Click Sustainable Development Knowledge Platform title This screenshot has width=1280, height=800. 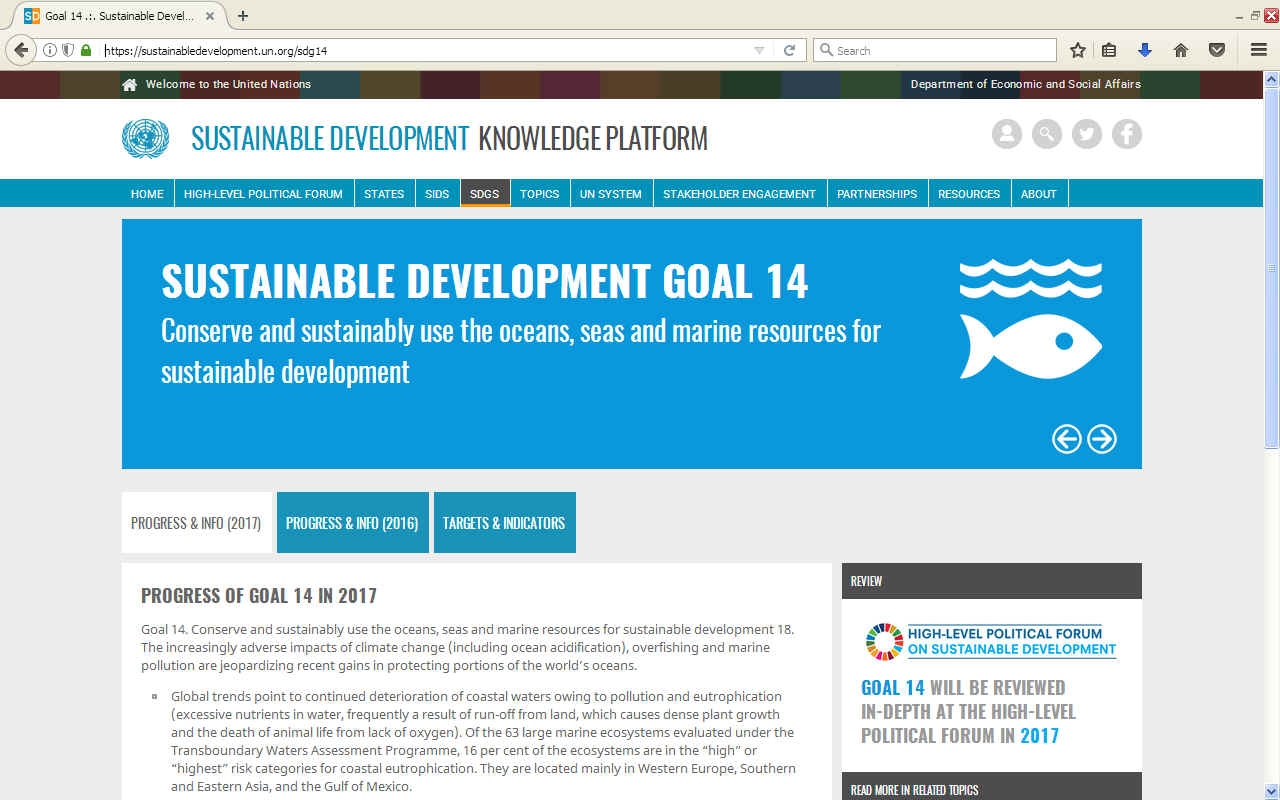click(x=449, y=138)
